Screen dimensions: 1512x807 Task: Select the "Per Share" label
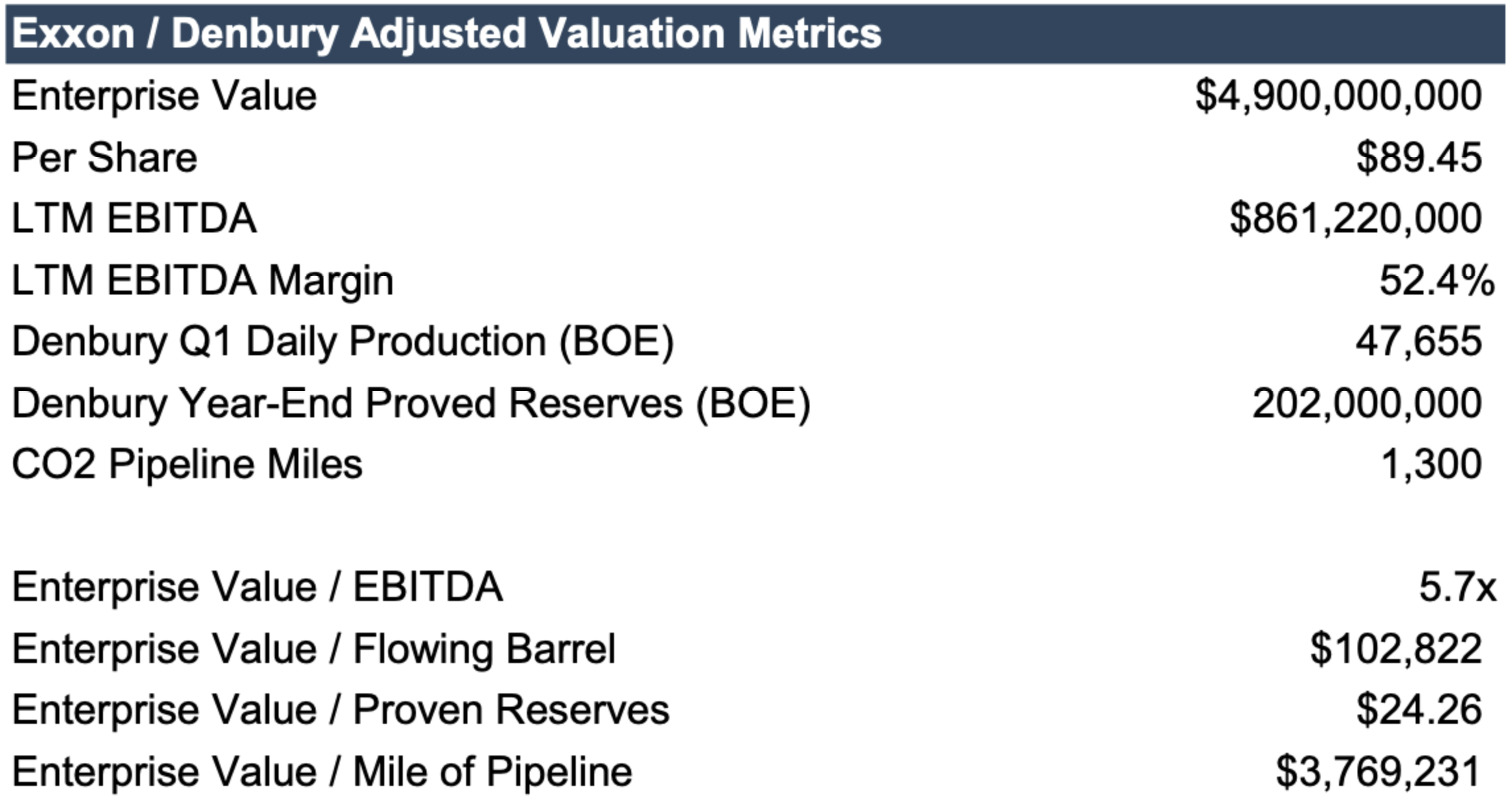(105, 157)
